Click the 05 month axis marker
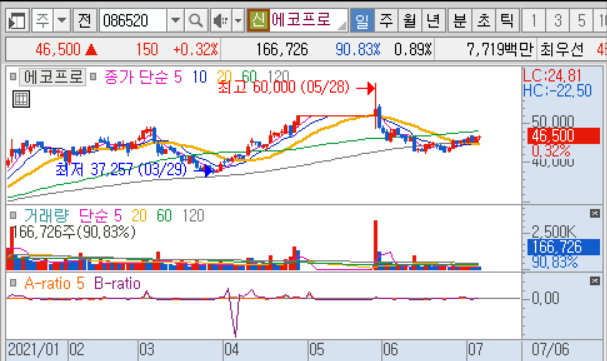 317,350
